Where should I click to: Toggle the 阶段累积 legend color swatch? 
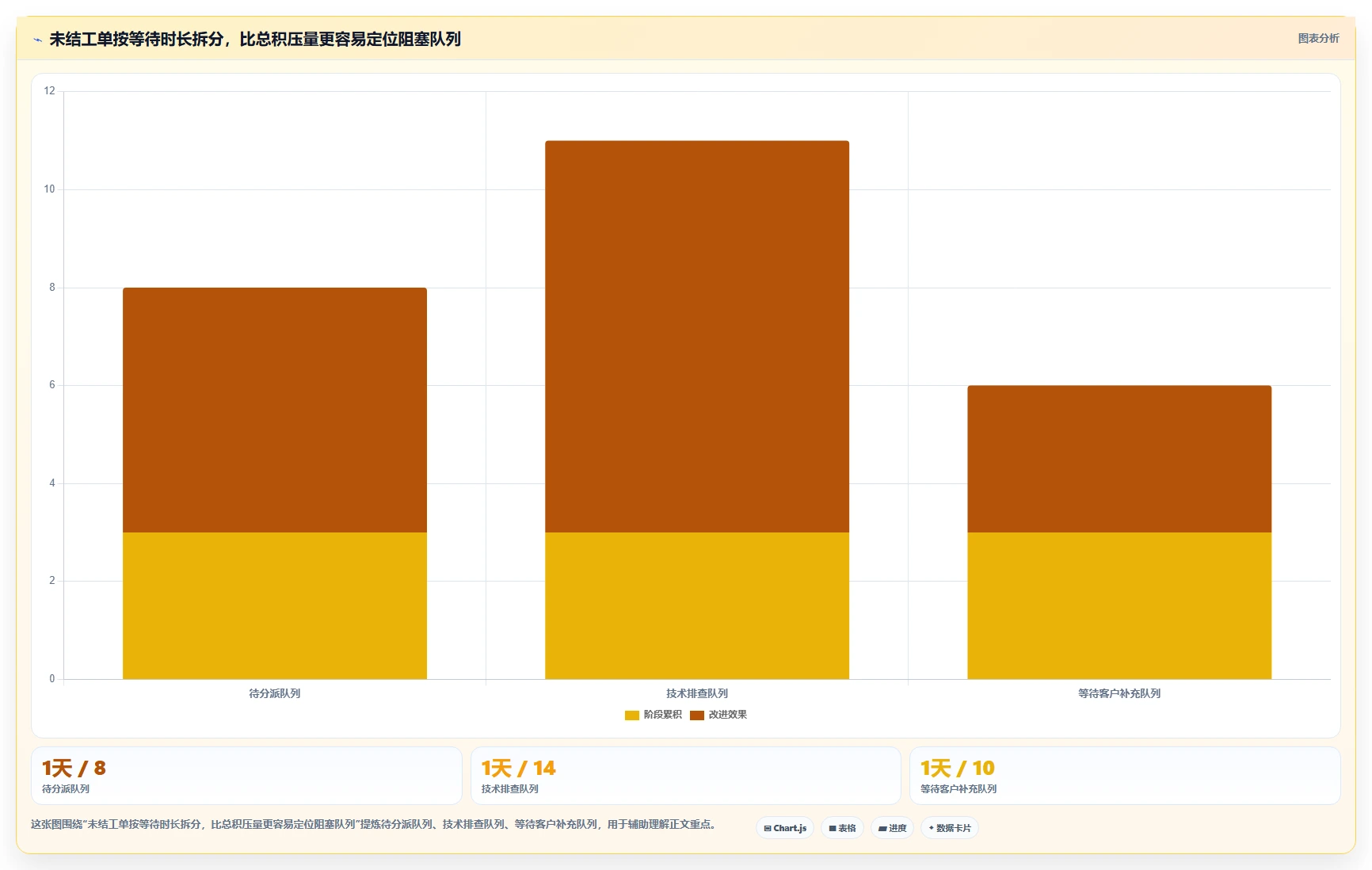[632, 715]
